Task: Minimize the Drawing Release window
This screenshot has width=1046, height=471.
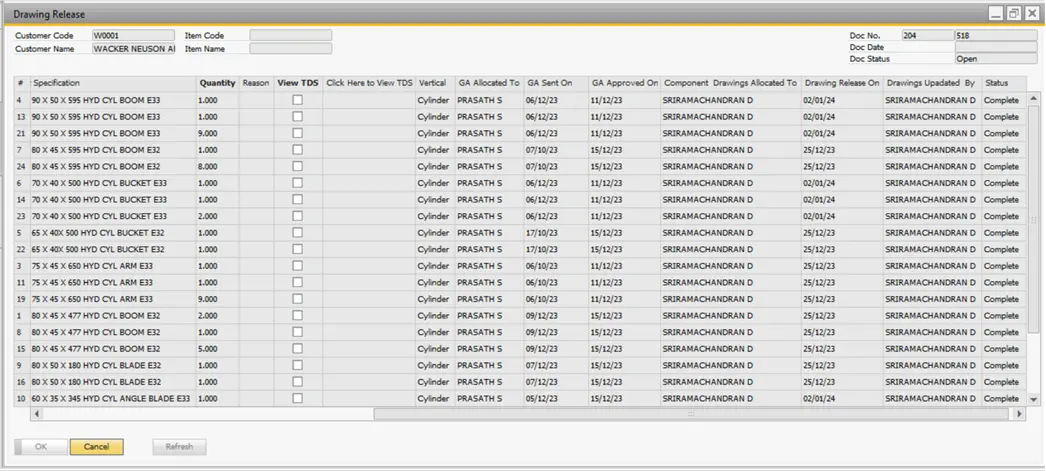Action: tap(996, 14)
